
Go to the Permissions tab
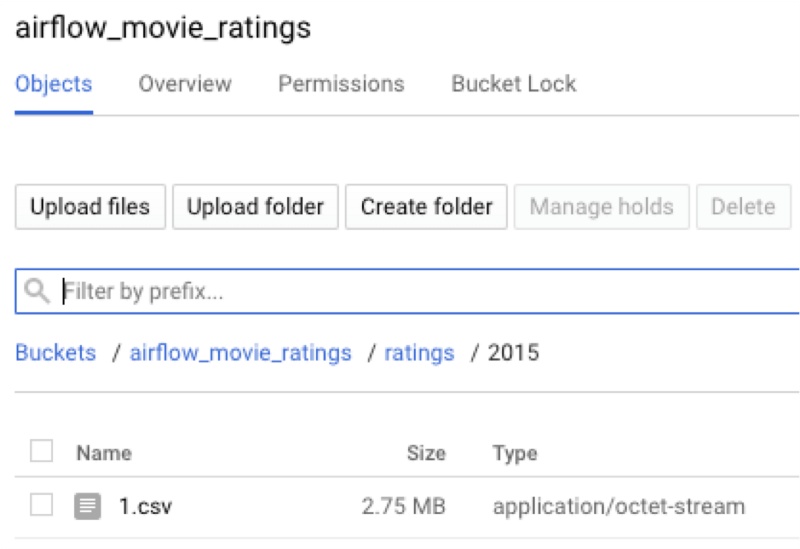coord(341,84)
